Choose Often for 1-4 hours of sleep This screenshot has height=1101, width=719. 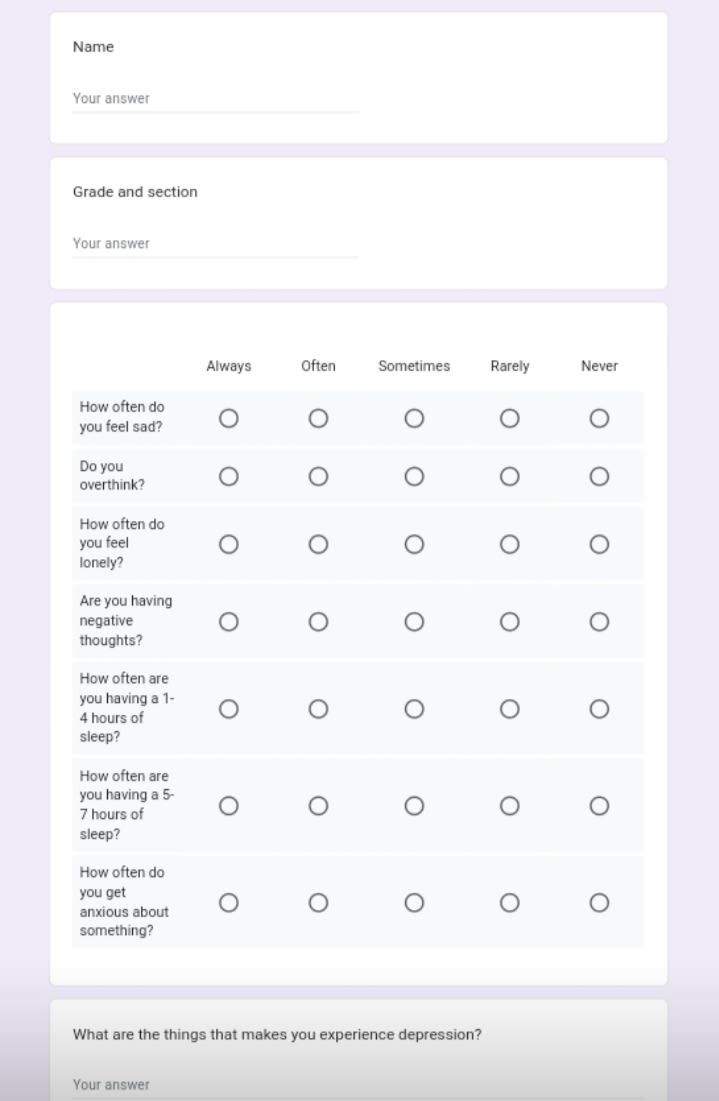pos(318,708)
